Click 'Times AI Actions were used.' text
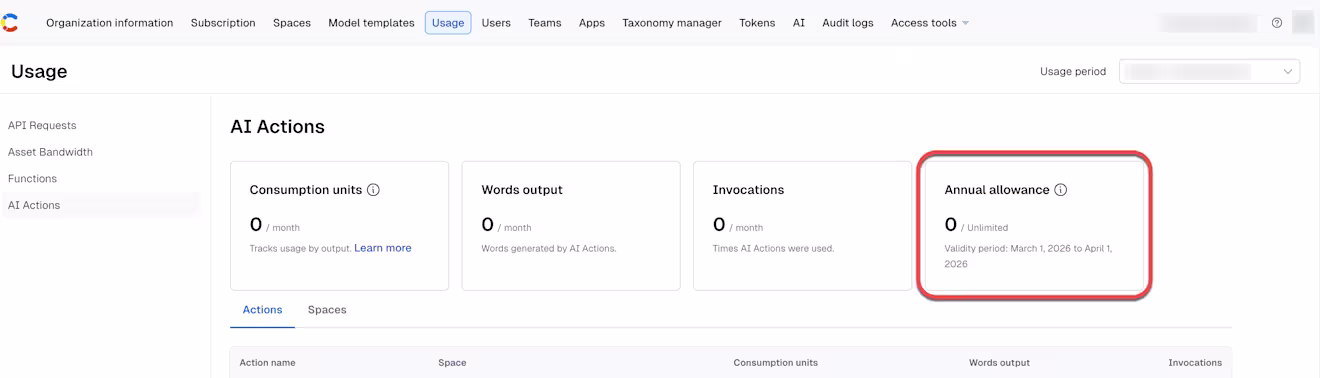The image size is (1320, 378). (773, 248)
